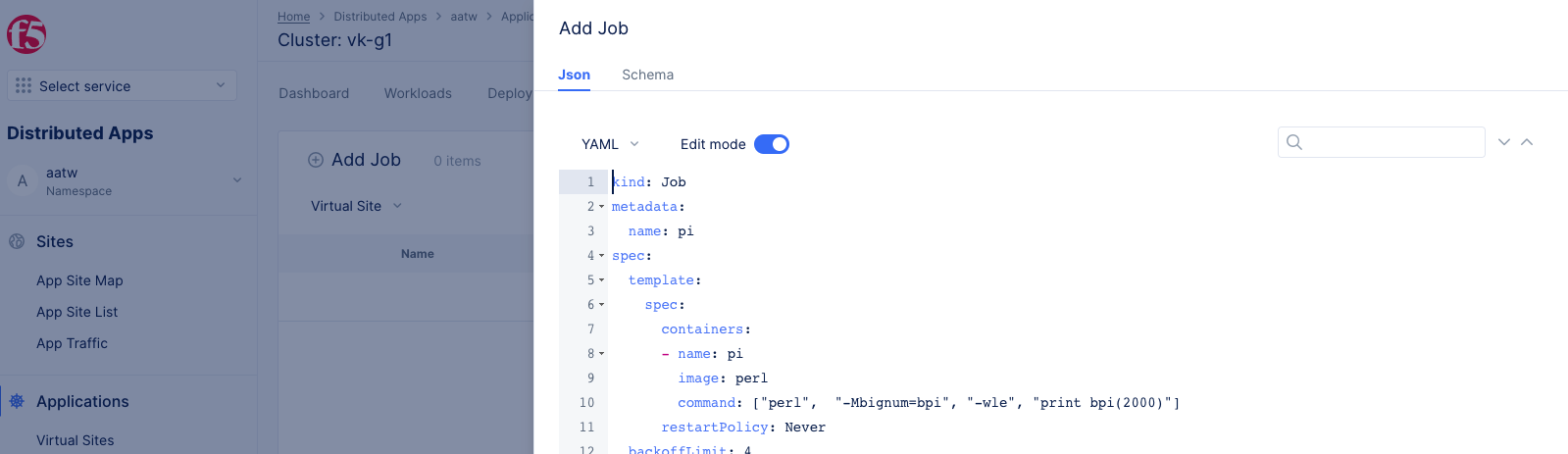Open the YAML format dropdown

(610, 144)
